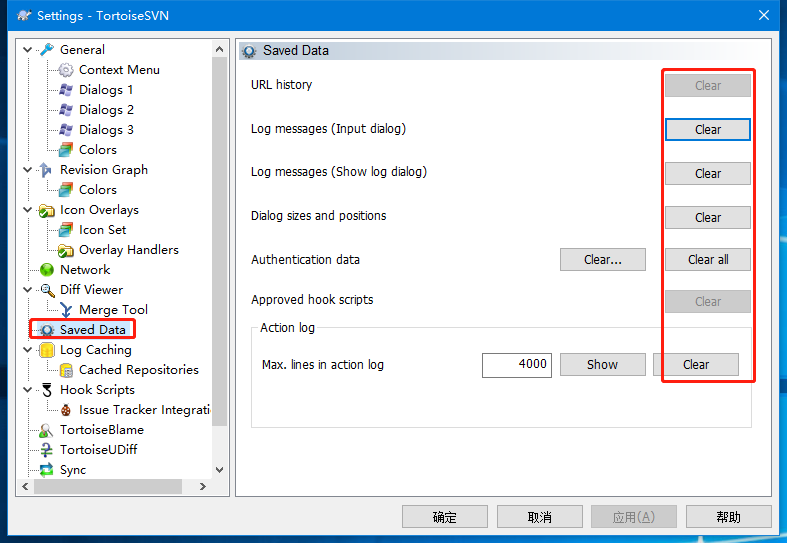Viewport: 787px width, 543px height.
Task: Click the tree vertical scrollbar thumb
Action: pyautogui.click(x=219, y=241)
